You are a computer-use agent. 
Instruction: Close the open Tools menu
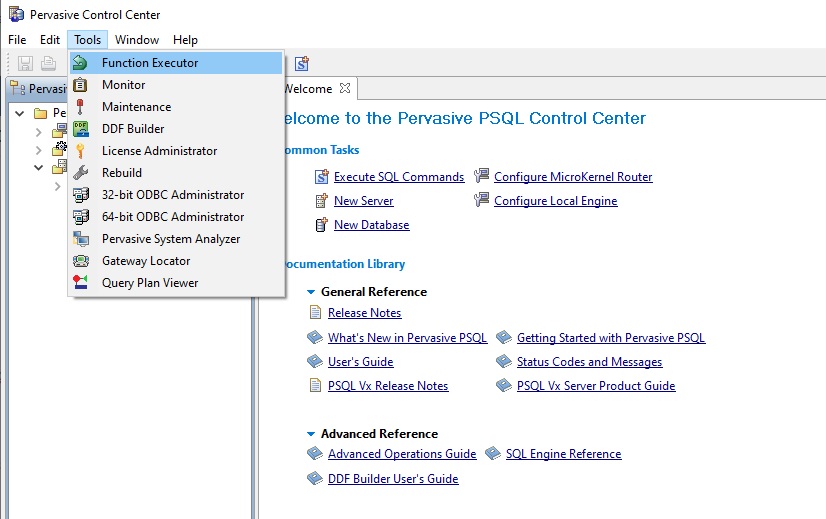tap(87, 40)
